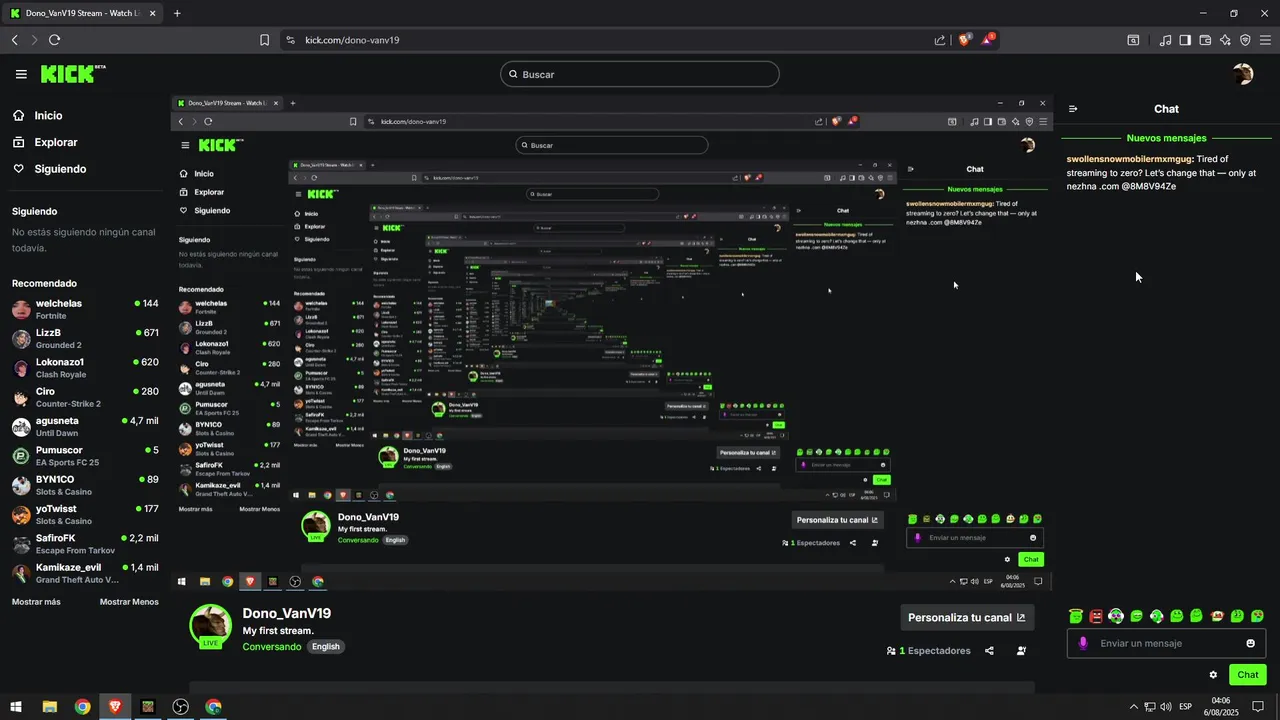Open Pumuscor EA Sports FC 25 channel
The height and width of the screenshot is (720, 1280).
coord(85,456)
